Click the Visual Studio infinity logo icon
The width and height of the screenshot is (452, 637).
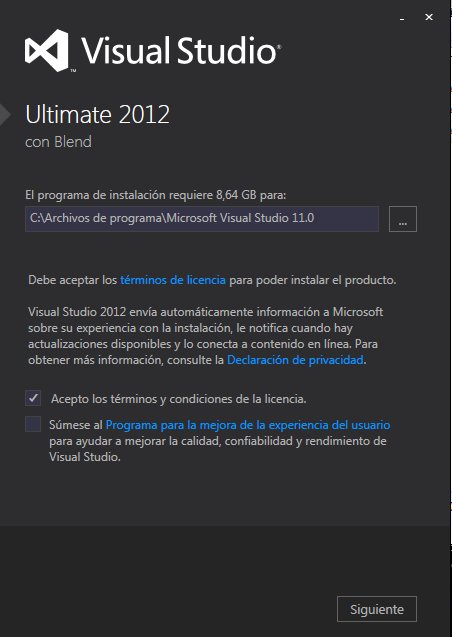click(46, 51)
